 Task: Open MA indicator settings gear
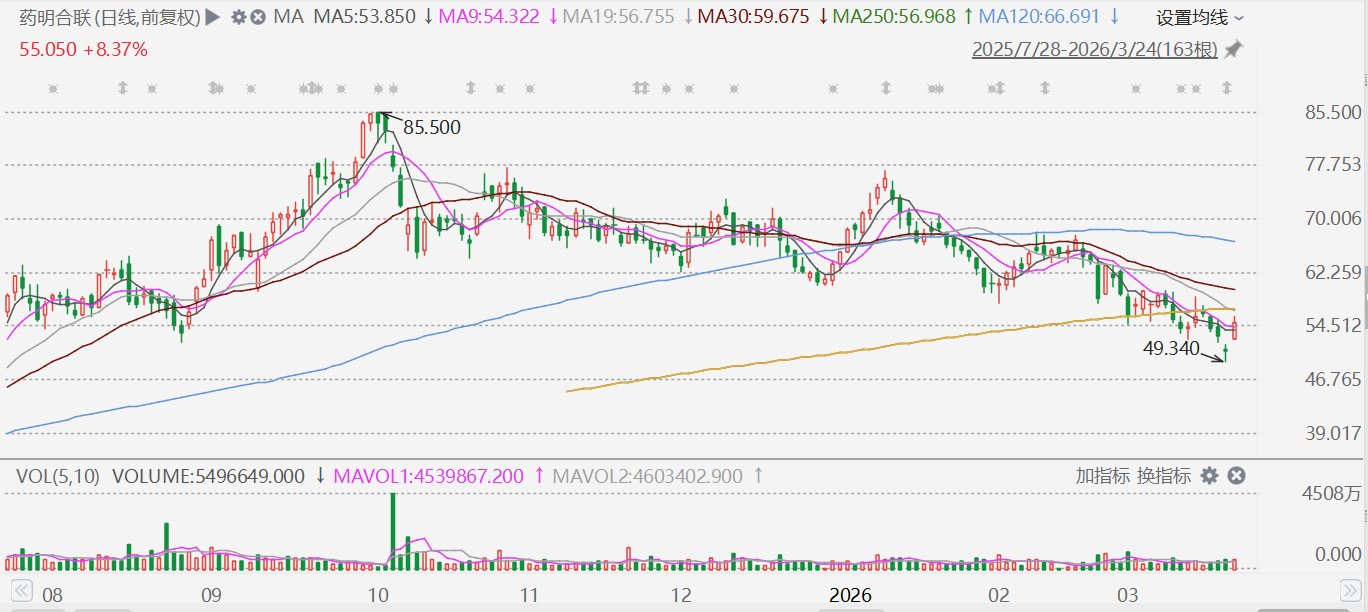point(238,17)
